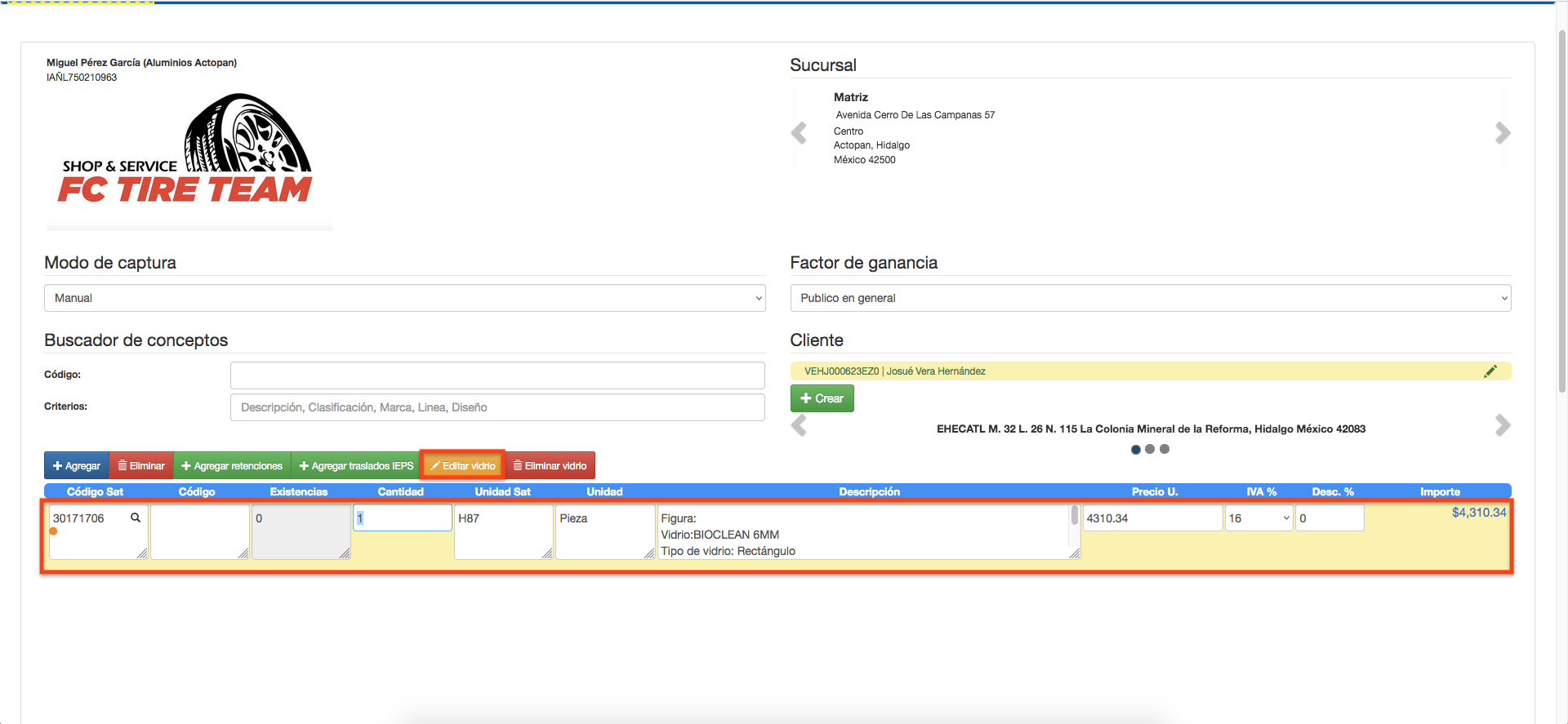Select the second address carousel dot
The height and width of the screenshot is (724, 1568).
pyautogui.click(x=1150, y=449)
